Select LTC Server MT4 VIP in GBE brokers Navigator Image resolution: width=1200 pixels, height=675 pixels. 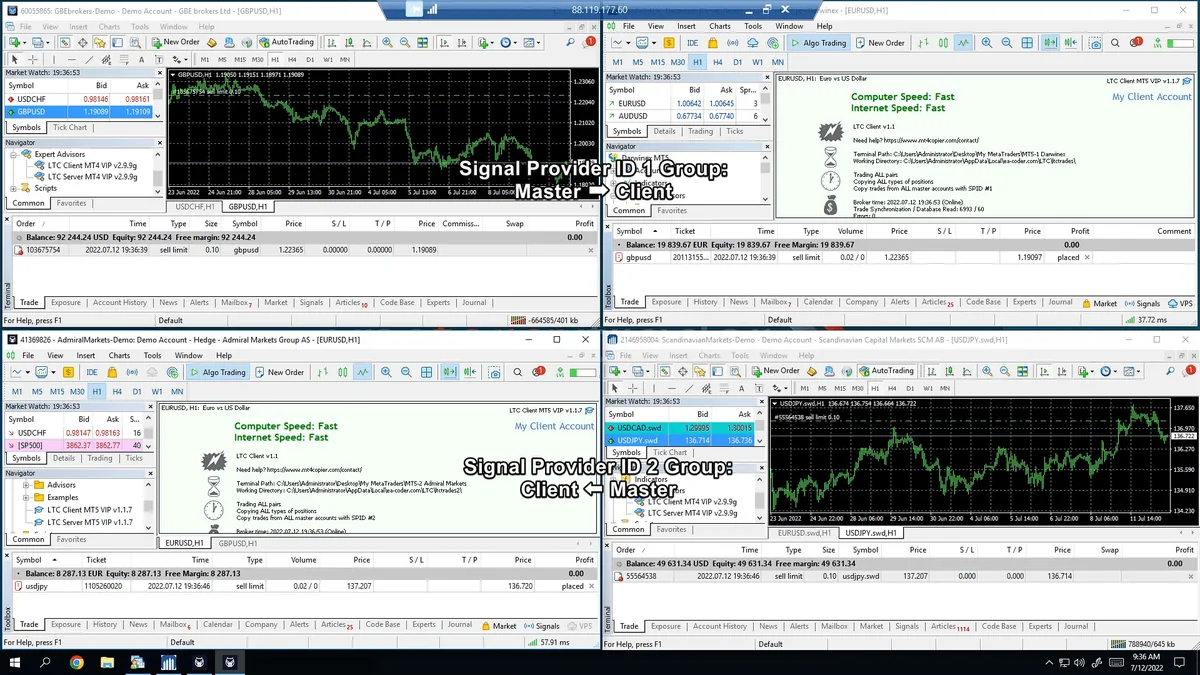[x=92, y=177]
